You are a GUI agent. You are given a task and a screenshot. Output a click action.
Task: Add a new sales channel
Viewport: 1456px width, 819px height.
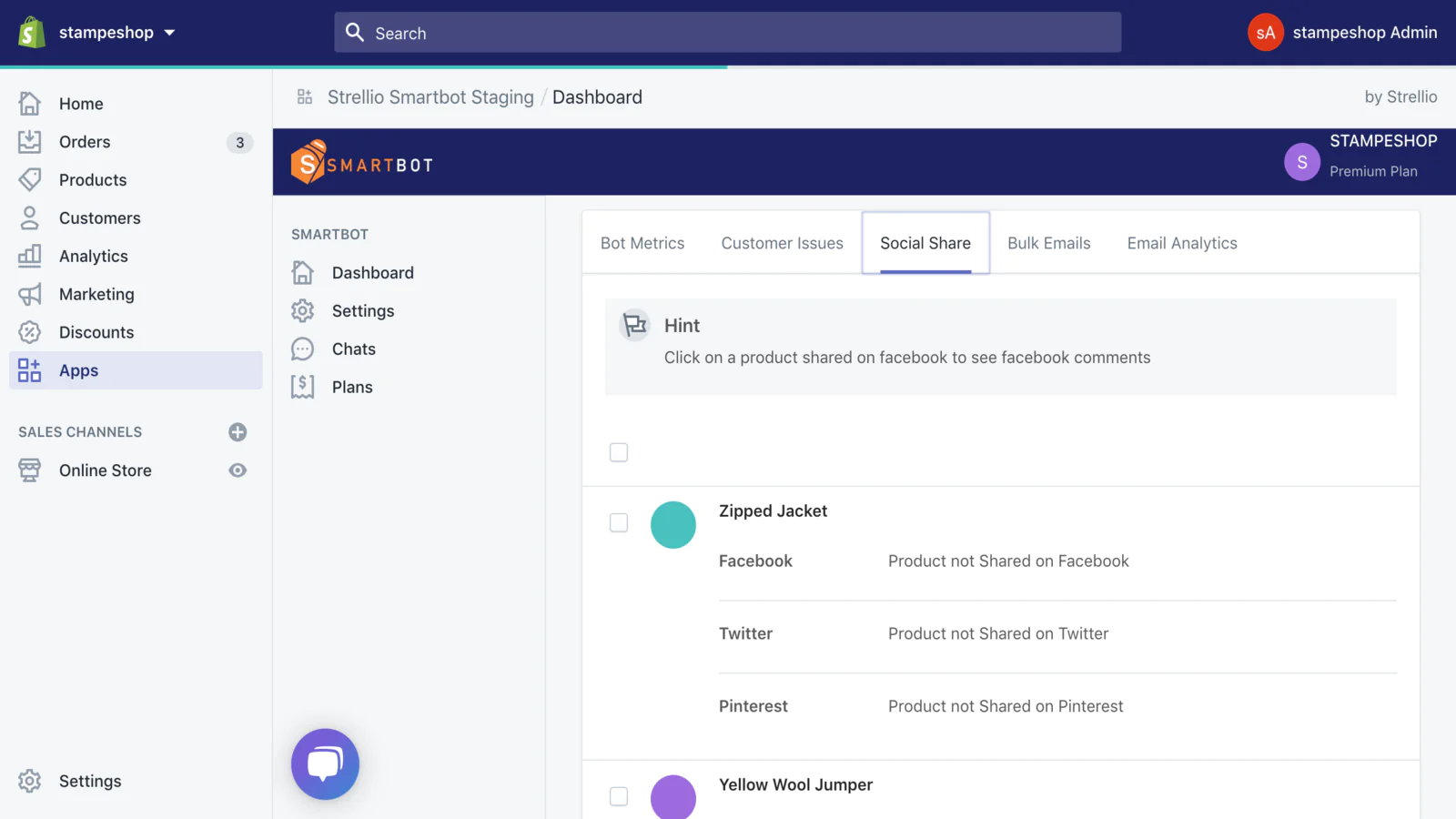click(238, 432)
